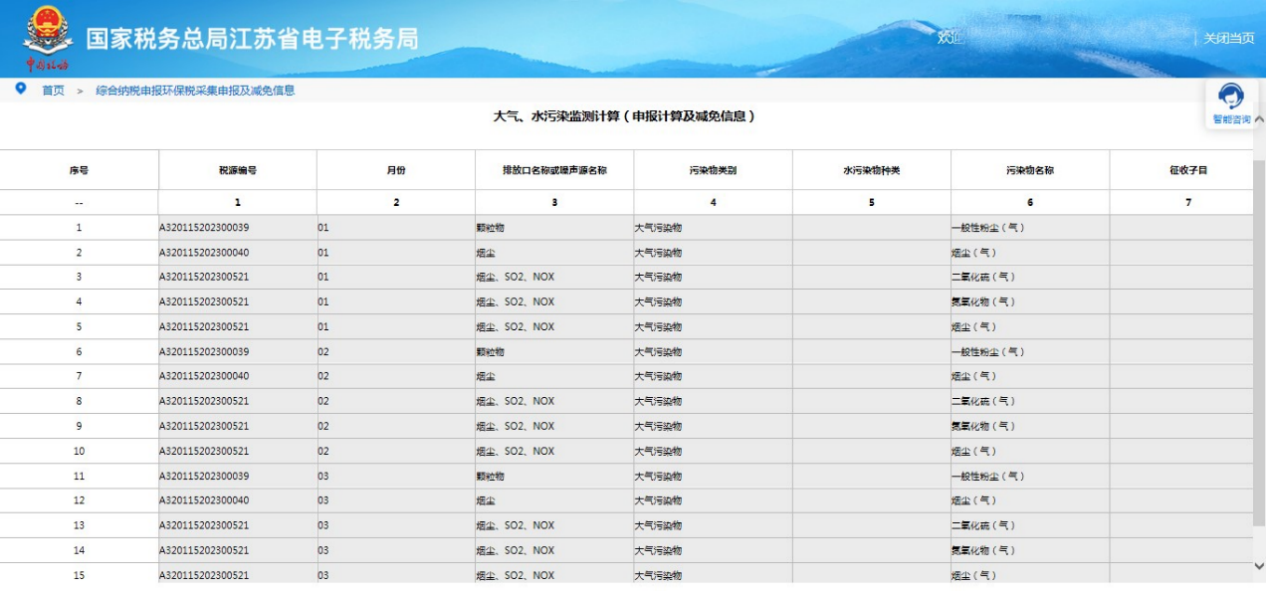Screen dimensions: 1266x591
Task: Click the scrollbar up arrow
Action: 1258,119
